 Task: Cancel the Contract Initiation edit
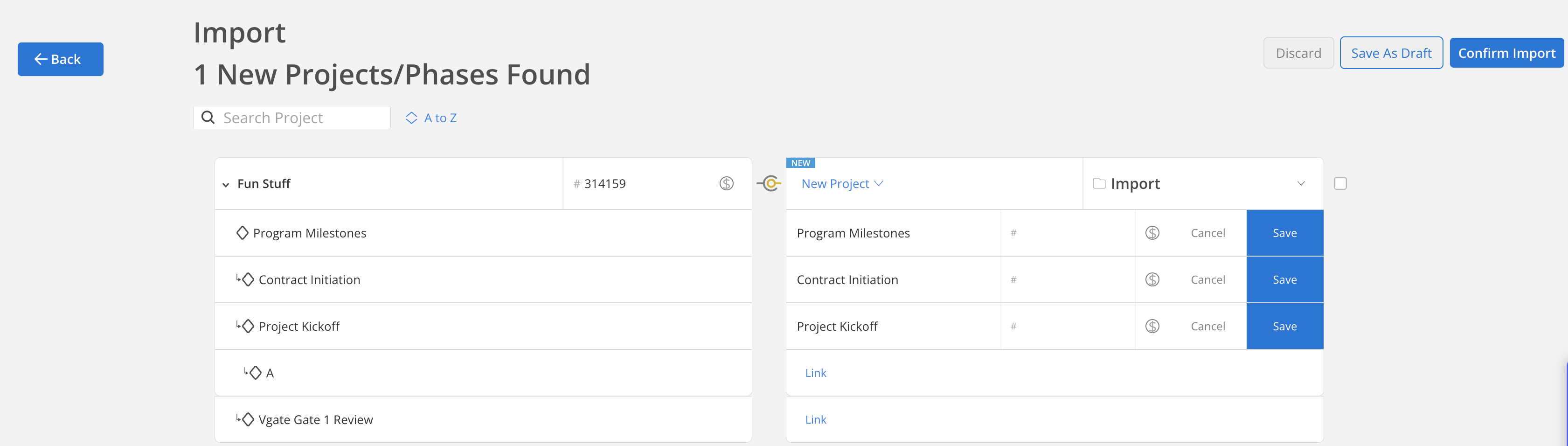pos(1207,279)
